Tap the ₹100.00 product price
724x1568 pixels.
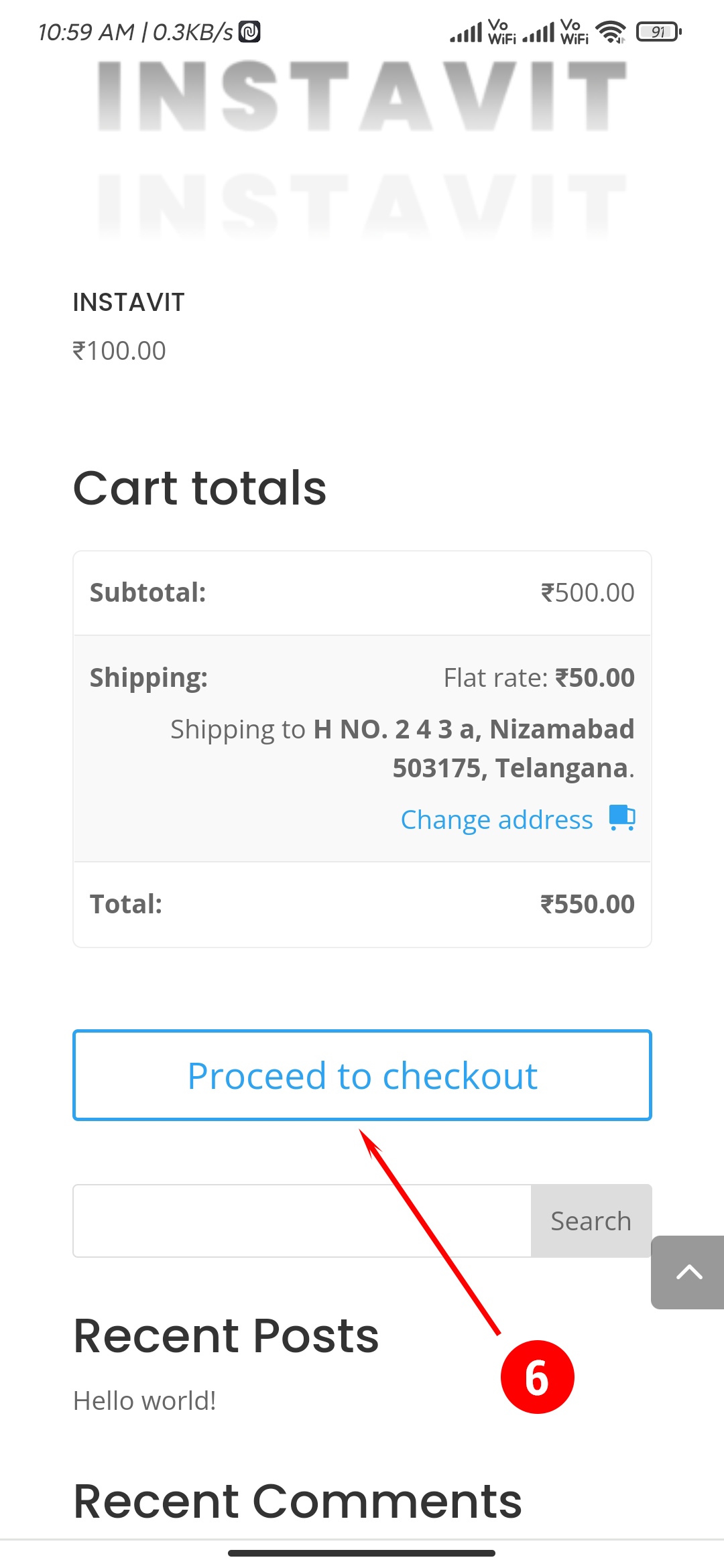[119, 350]
